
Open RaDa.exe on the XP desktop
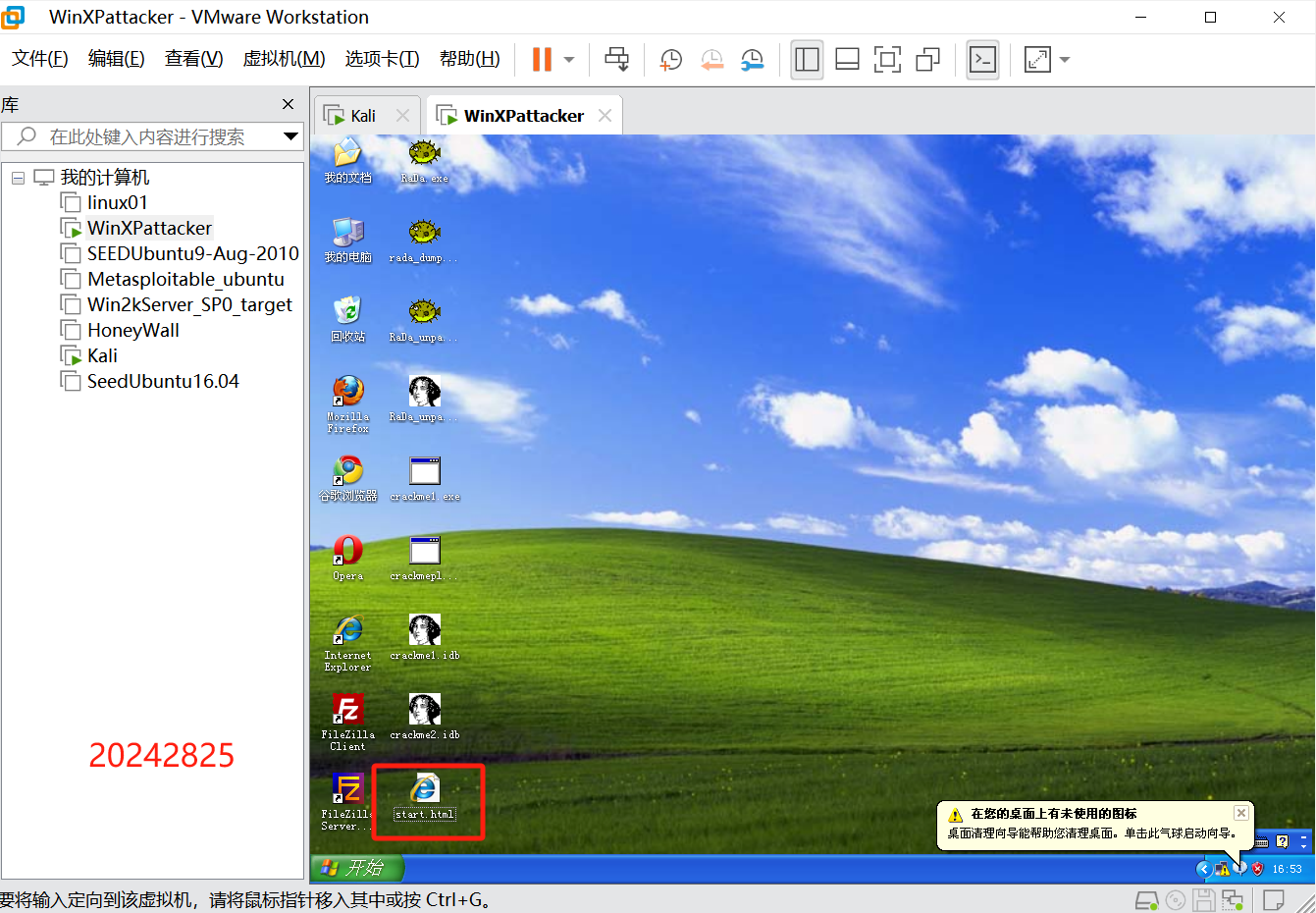[425, 160]
